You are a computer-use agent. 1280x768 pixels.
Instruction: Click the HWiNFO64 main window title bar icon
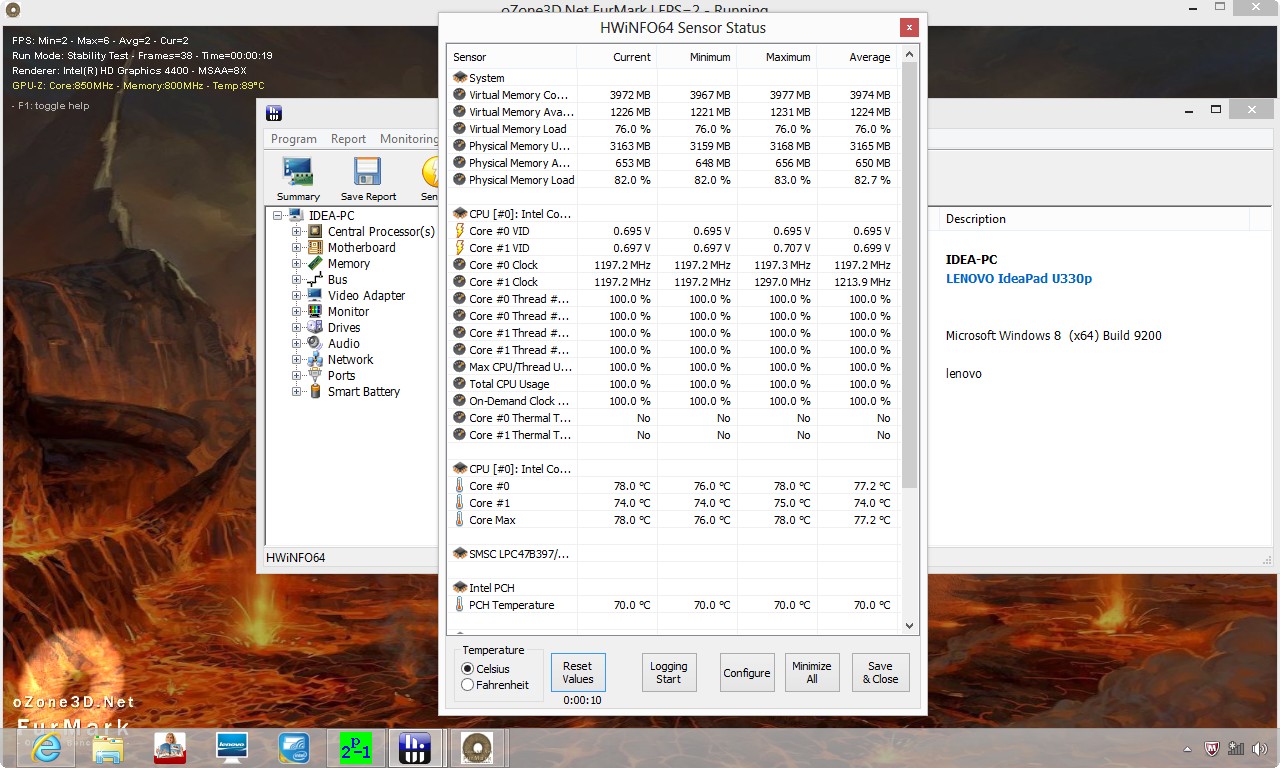pyautogui.click(x=274, y=113)
